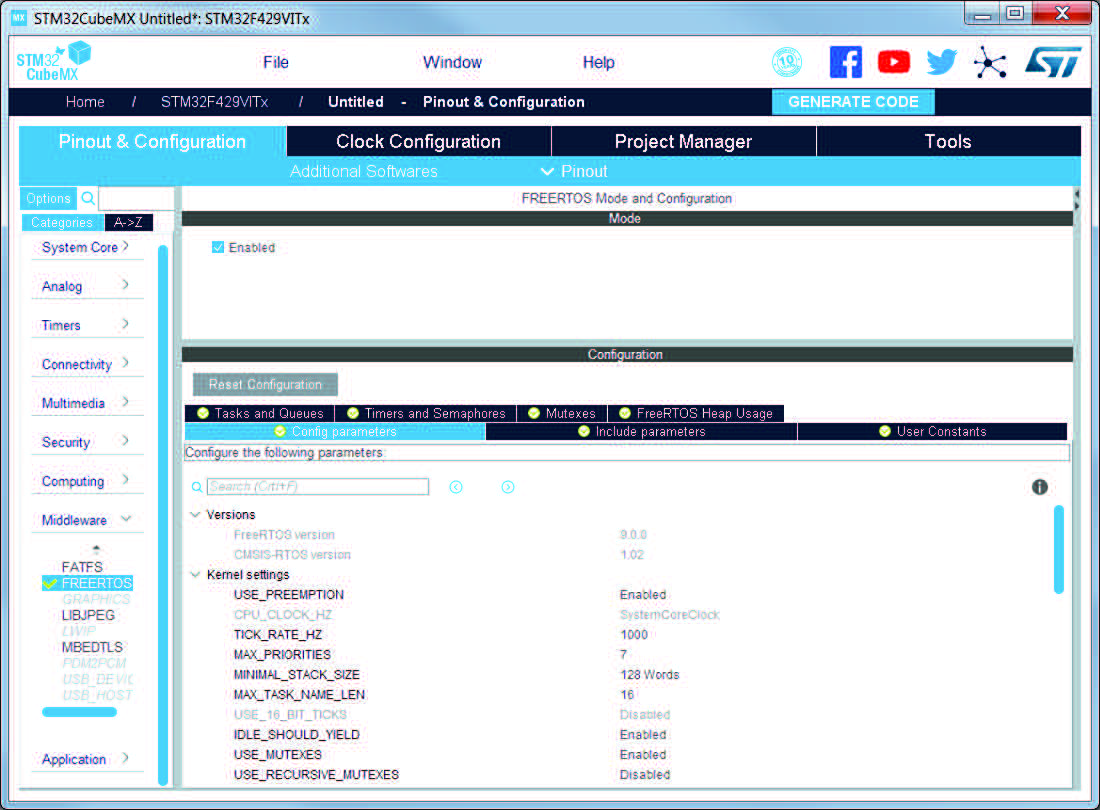Go to previous search result arrow
This screenshot has height=810, width=1100.
(456, 487)
